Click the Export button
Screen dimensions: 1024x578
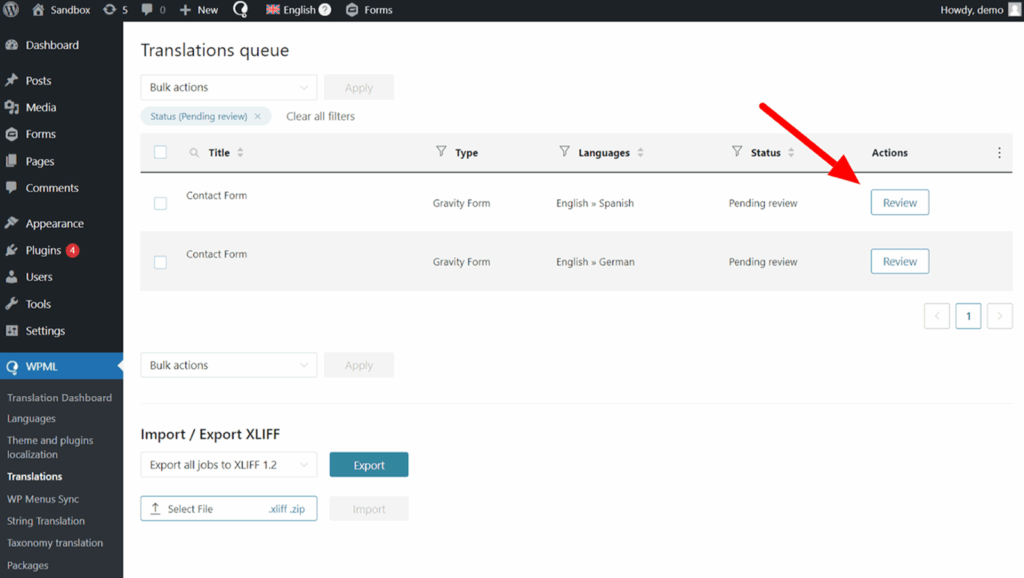pyautogui.click(x=369, y=465)
